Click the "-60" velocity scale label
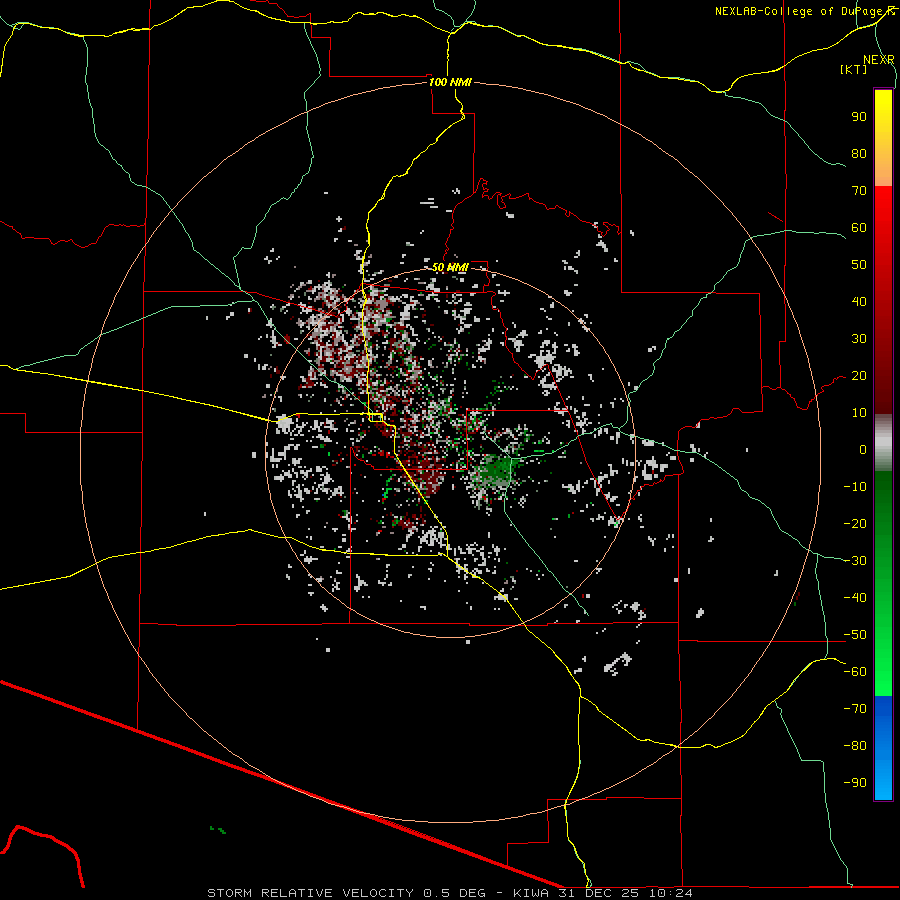 [855, 672]
